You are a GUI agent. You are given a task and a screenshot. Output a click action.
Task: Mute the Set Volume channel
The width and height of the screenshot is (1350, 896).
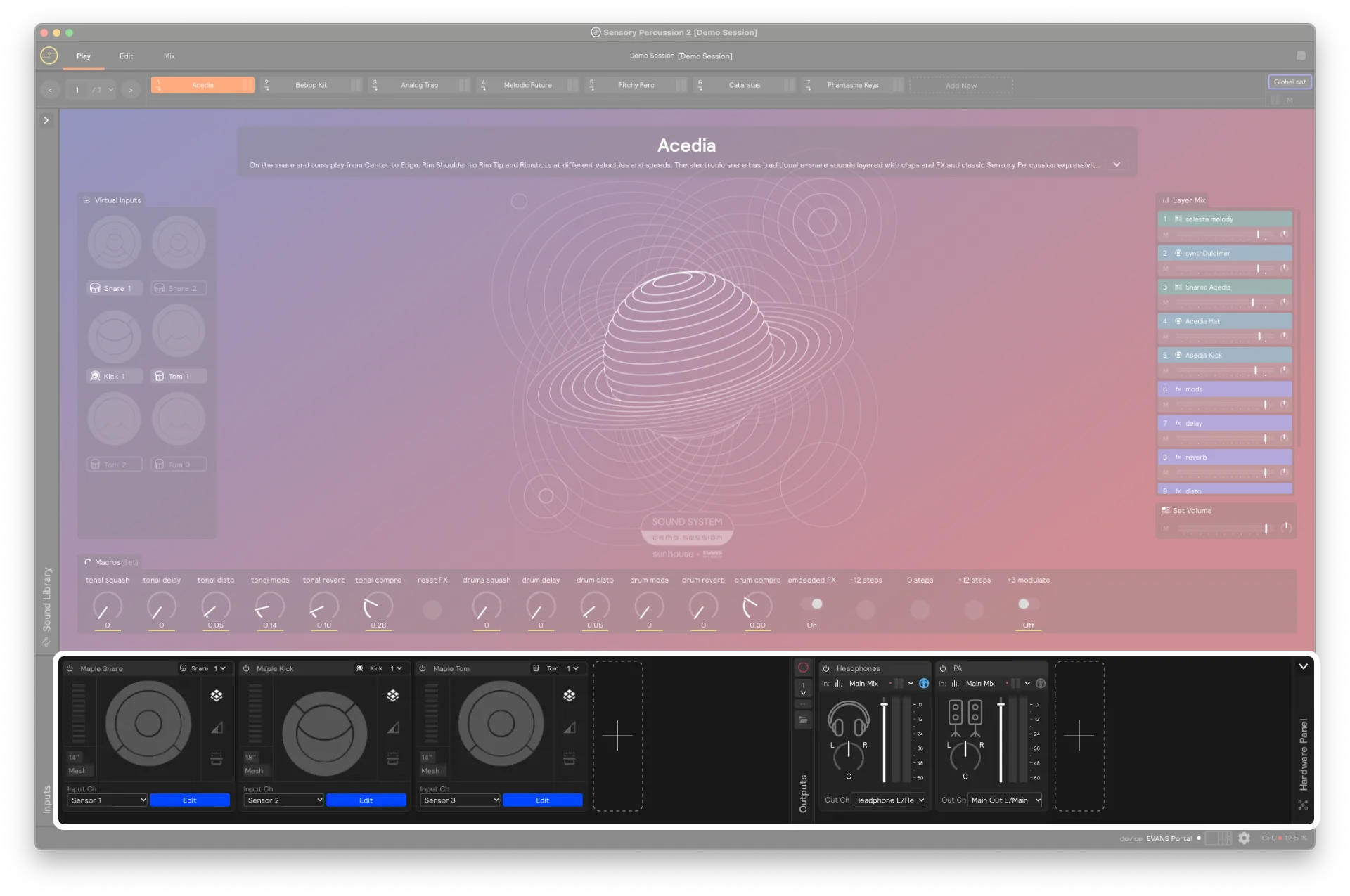(1165, 528)
